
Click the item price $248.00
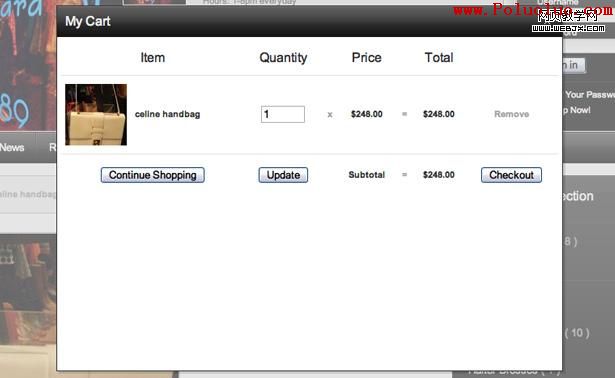coord(367,114)
